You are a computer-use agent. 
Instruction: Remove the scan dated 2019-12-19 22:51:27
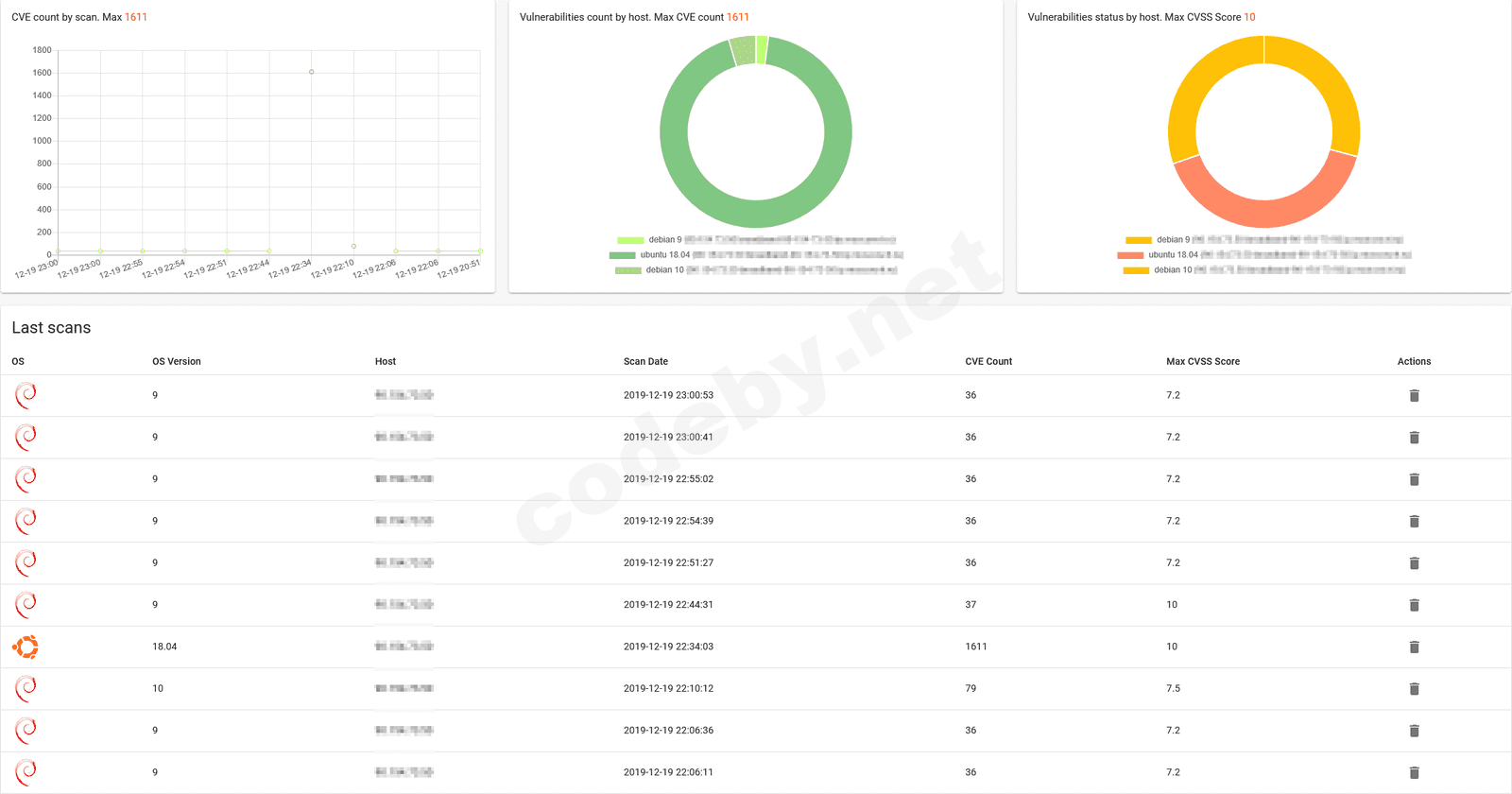(x=1414, y=562)
